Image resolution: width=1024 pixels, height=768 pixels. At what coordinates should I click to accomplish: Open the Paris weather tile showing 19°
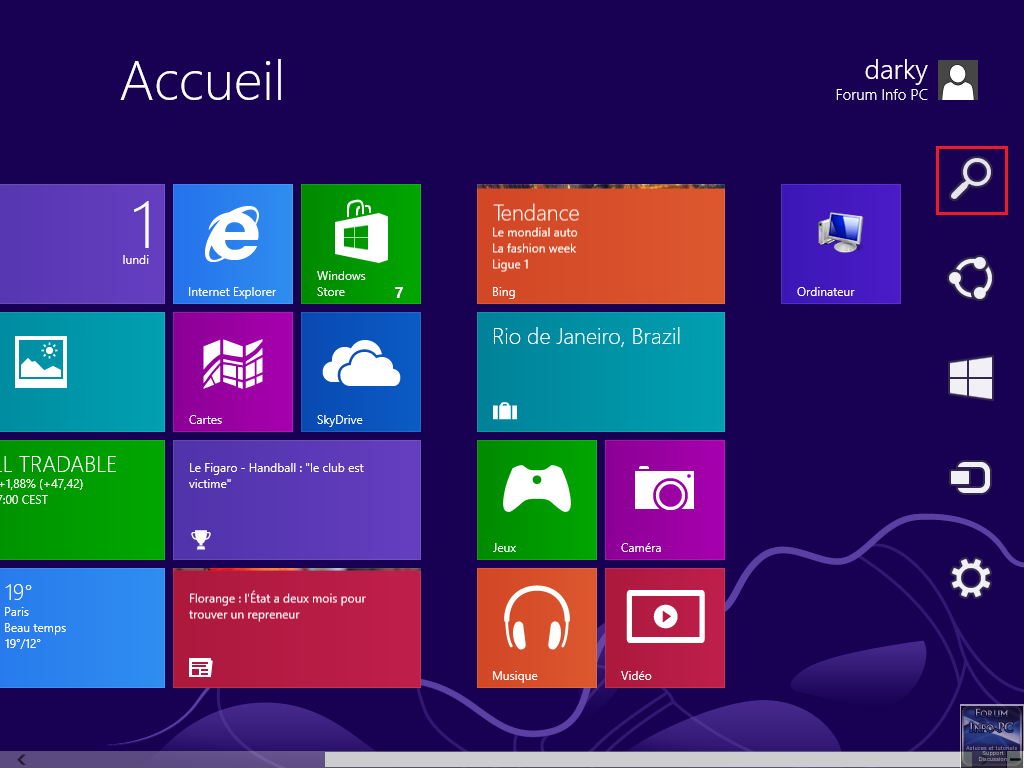tap(82, 628)
